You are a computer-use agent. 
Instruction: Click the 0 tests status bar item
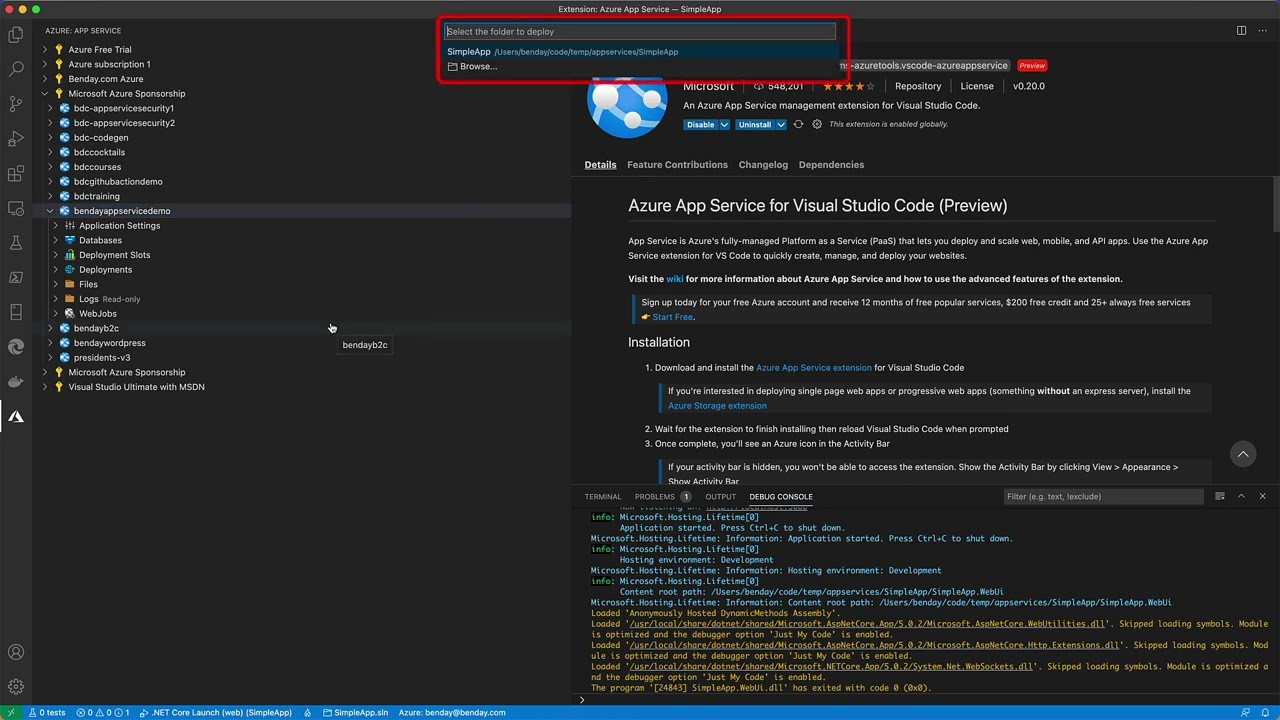(47, 713)
